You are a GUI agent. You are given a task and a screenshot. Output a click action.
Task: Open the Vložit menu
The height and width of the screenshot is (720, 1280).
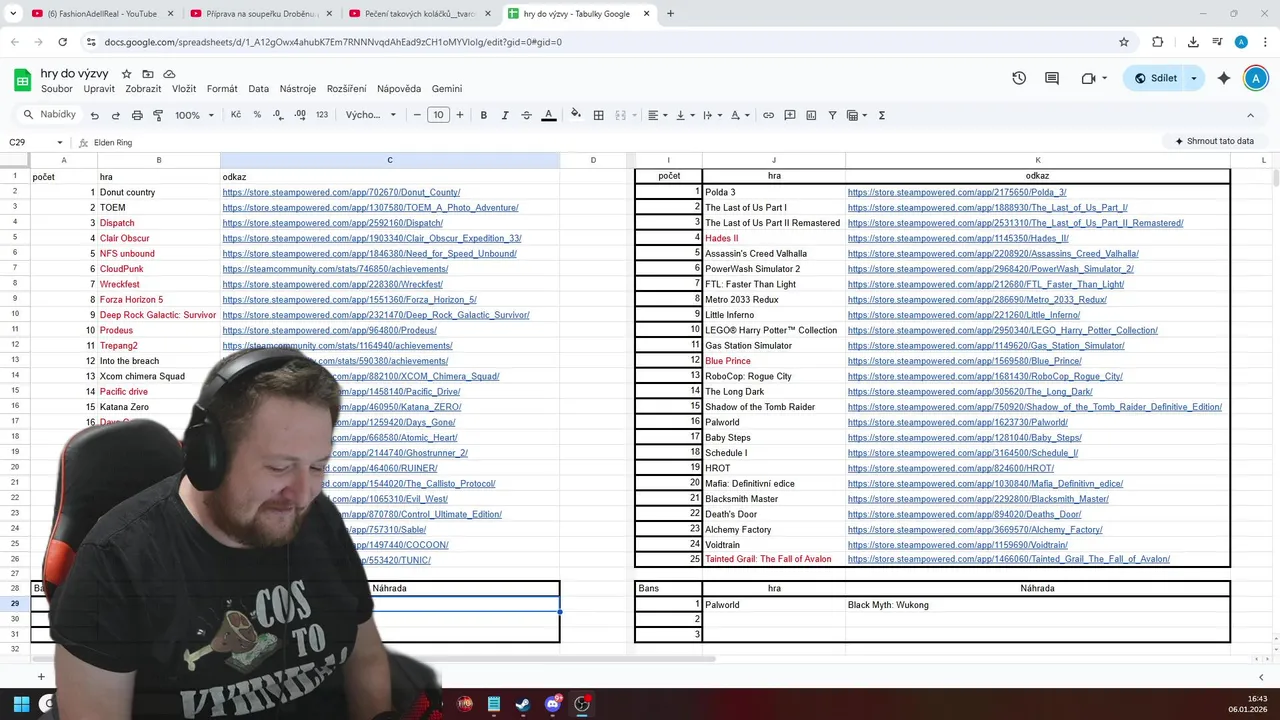pos(184,89)
